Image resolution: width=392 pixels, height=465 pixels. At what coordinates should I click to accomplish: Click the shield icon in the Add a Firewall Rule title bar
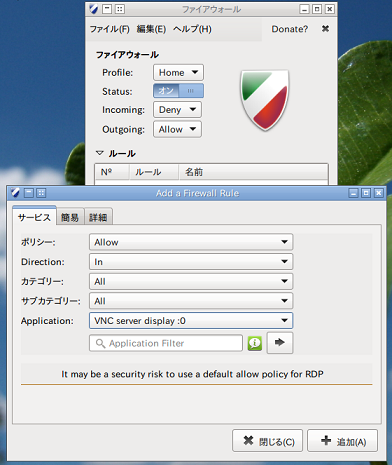15,193
